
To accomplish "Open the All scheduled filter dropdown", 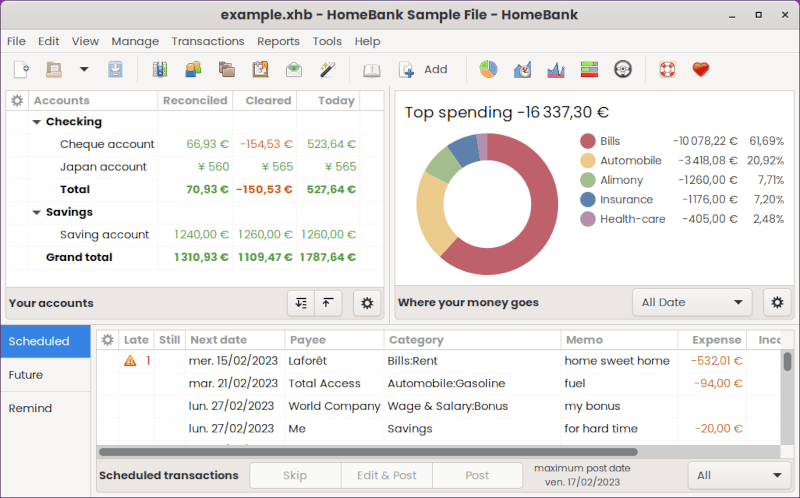I will click(x=739, y=476).
